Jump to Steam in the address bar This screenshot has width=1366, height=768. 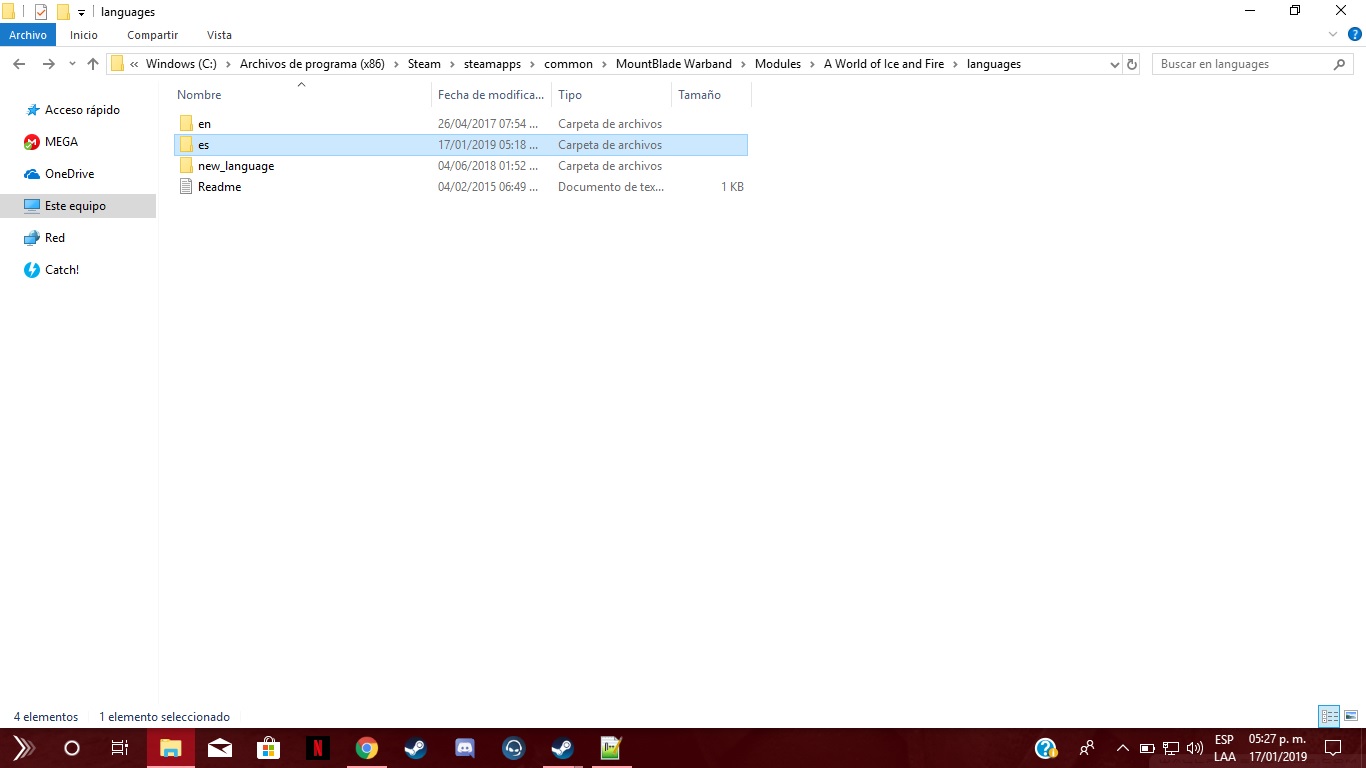(x=424, y=64)
